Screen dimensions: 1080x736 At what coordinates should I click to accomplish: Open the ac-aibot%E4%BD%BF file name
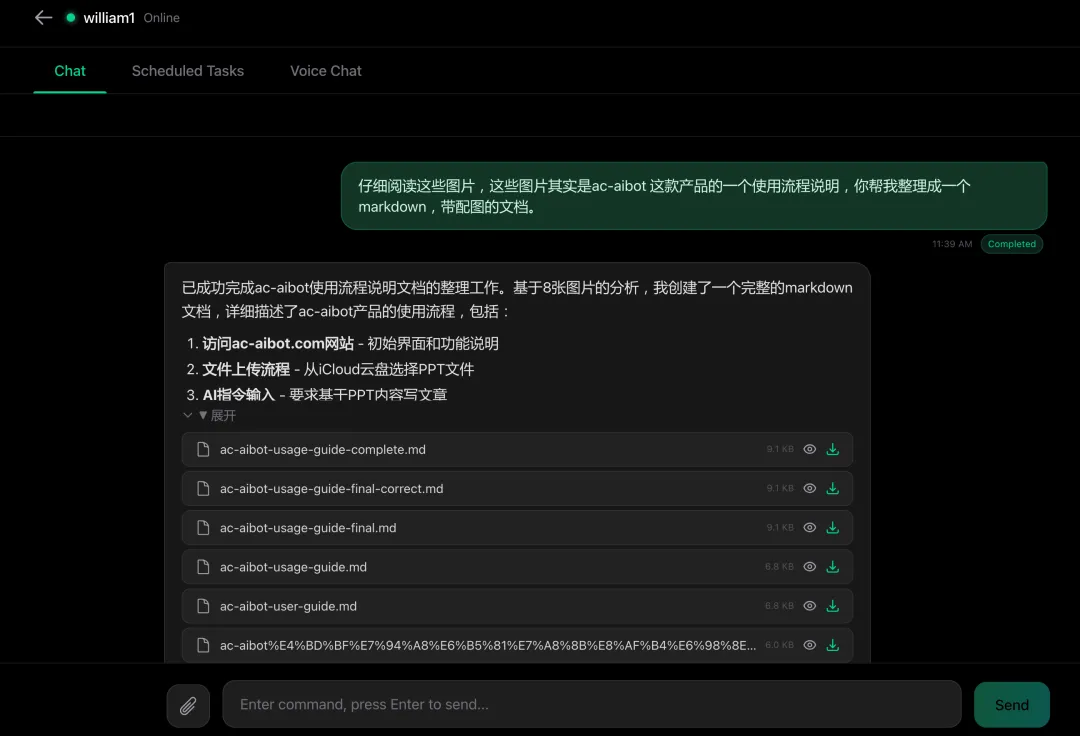[x=488, y=646]
